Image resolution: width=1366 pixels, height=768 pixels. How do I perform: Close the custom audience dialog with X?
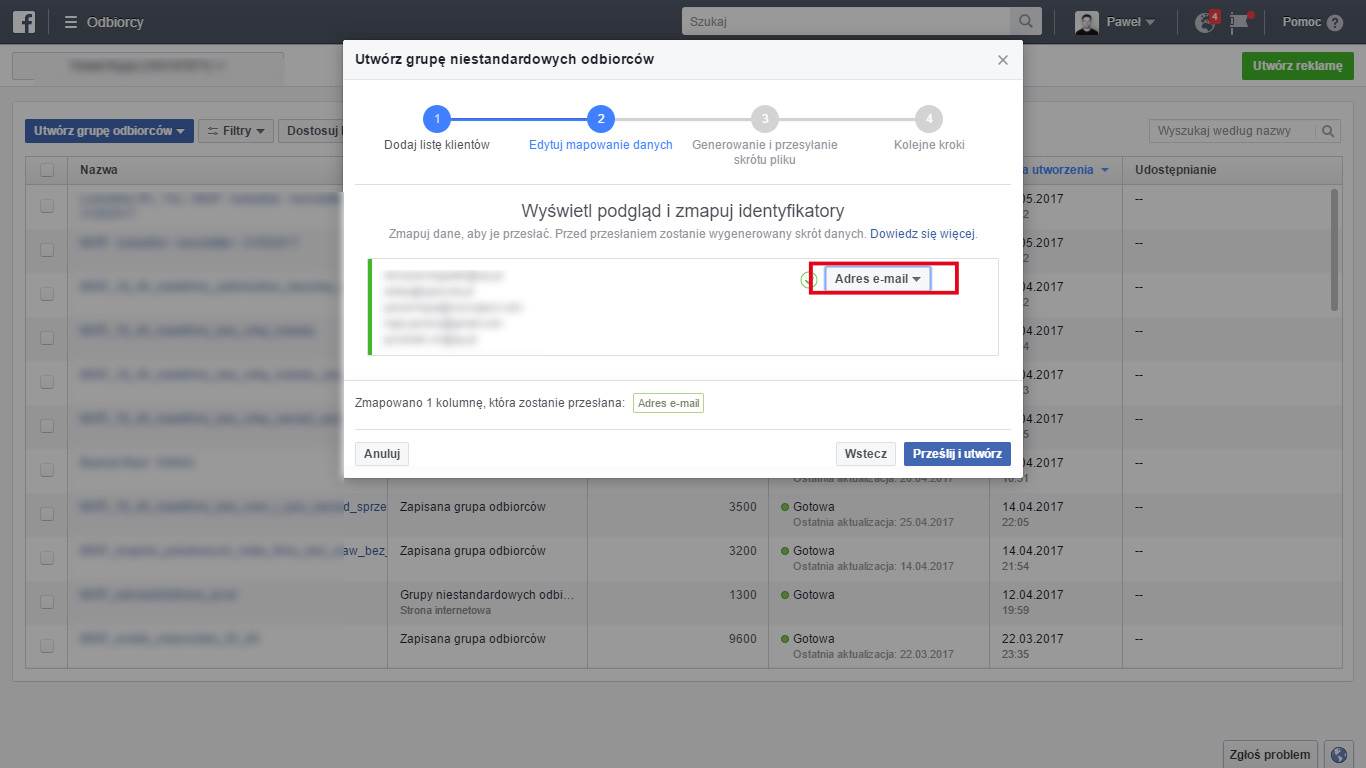coord(1002,60)
